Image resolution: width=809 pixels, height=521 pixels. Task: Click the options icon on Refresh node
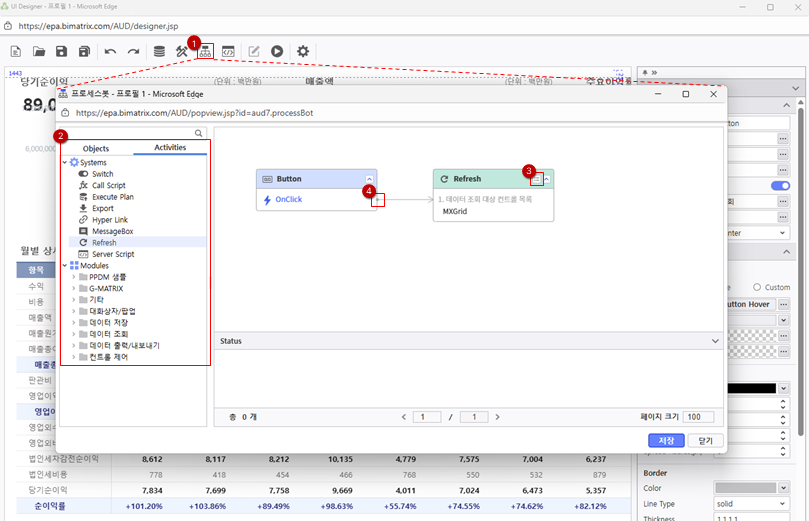[537, 179]
